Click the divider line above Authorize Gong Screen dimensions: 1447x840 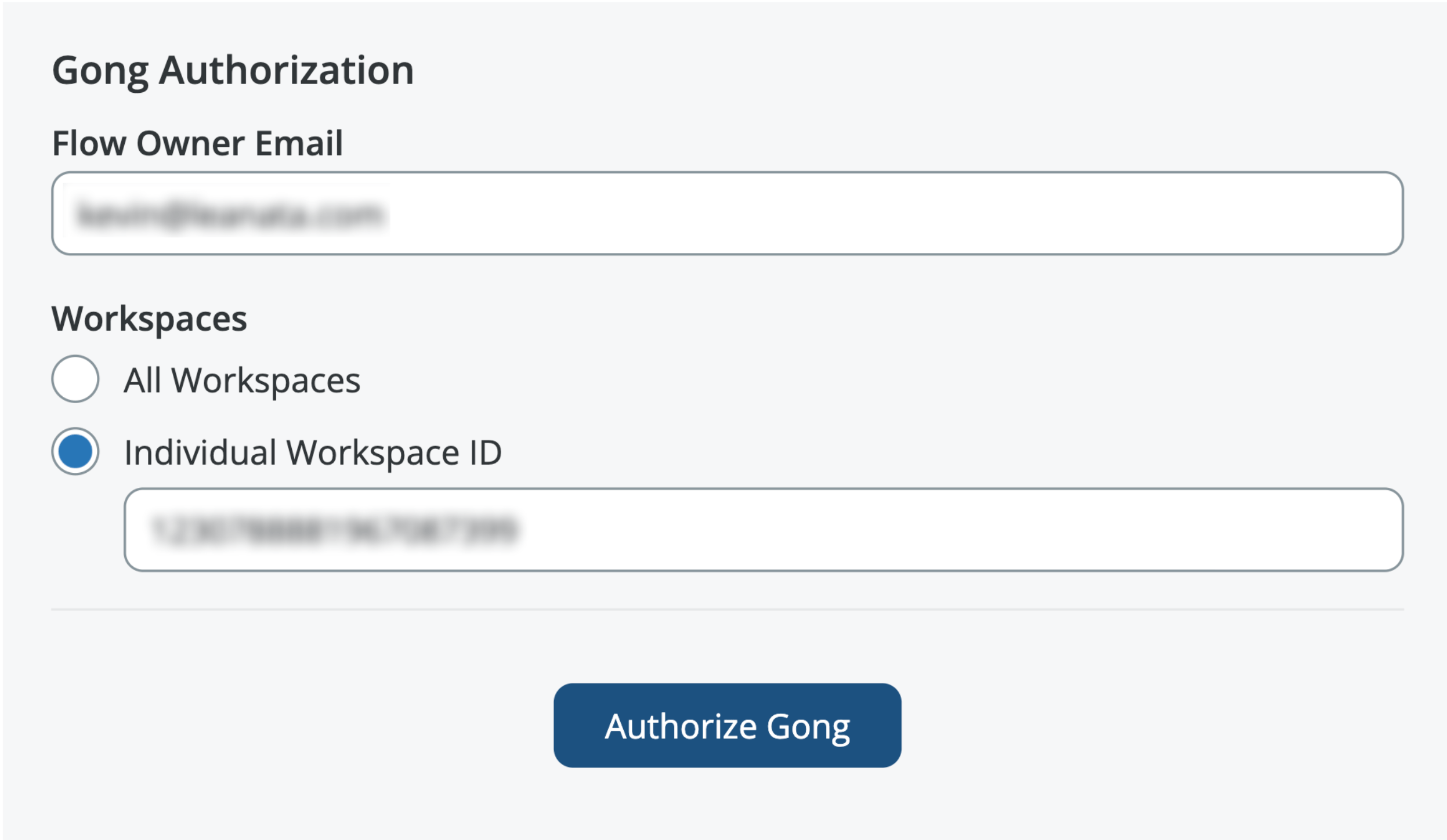pyautogui.click(x=727, y=610)
